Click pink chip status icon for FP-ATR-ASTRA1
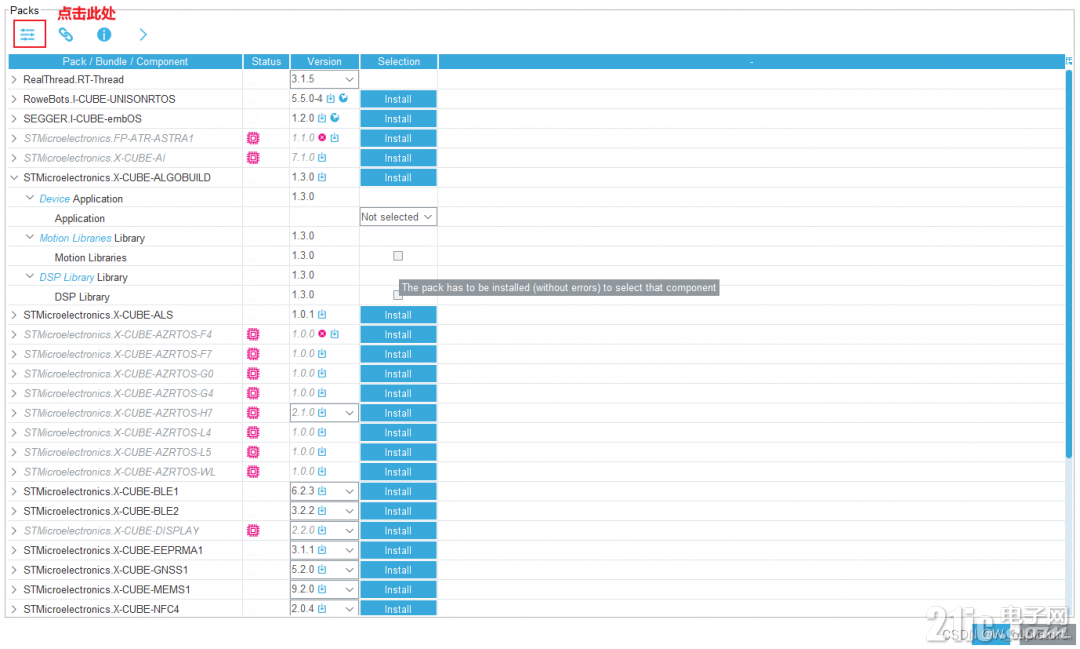 tap(253, 138)
